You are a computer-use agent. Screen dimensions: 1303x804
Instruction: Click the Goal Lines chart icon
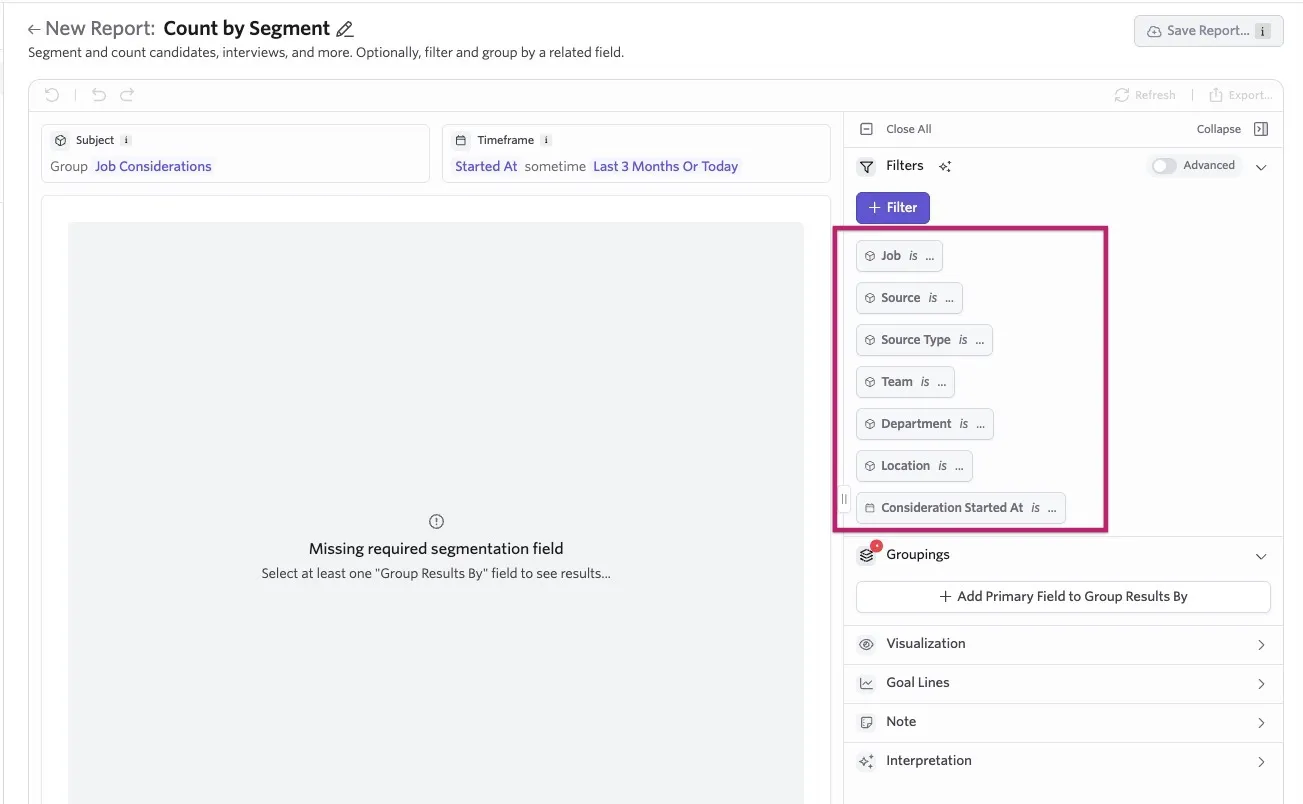coord(867,683)
